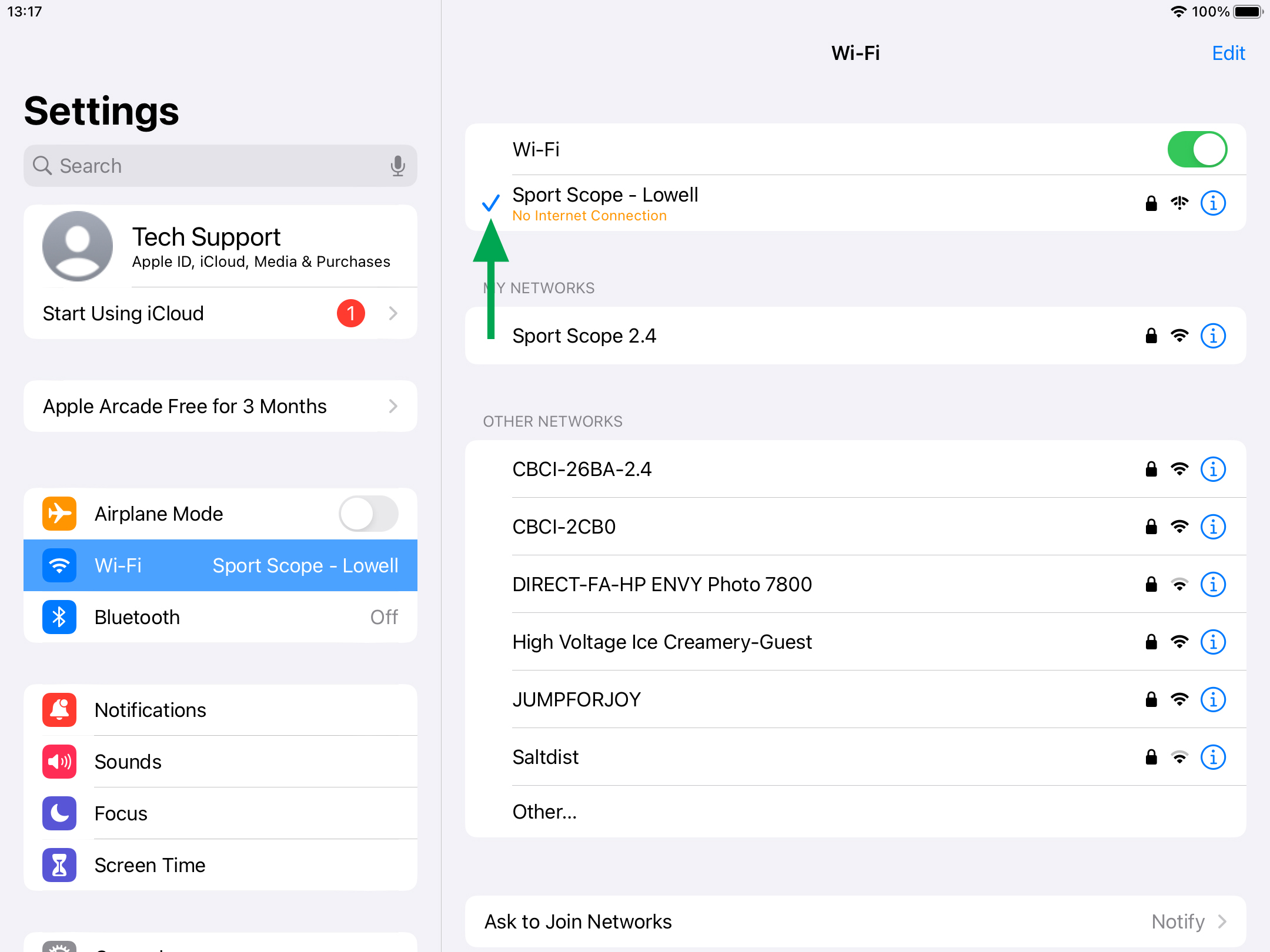Tap Start Using iCloud
Screen dimensions: 1270x952
pos(220,313)
